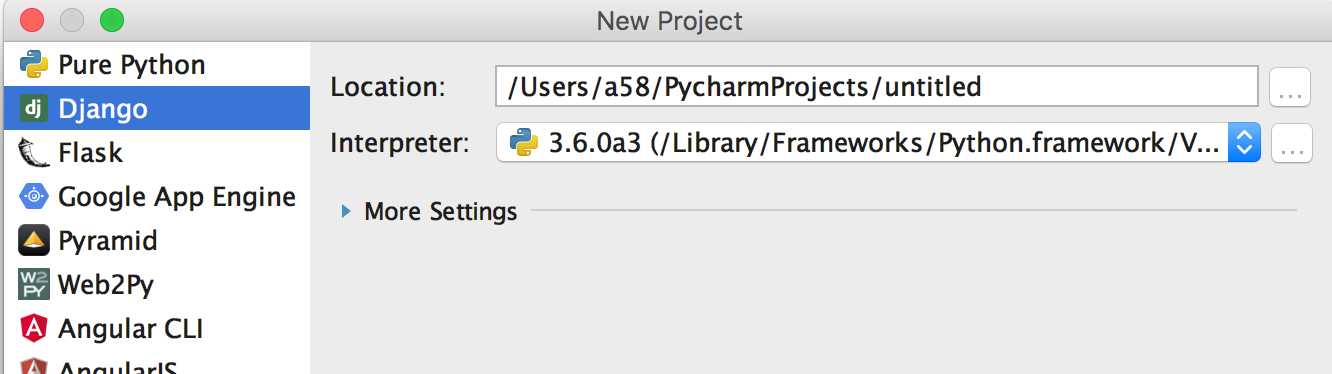Image resolution: width=1332 pixels, height=374 pixels.
Task: Select Pyramid project type label
Action: point(108,241)
